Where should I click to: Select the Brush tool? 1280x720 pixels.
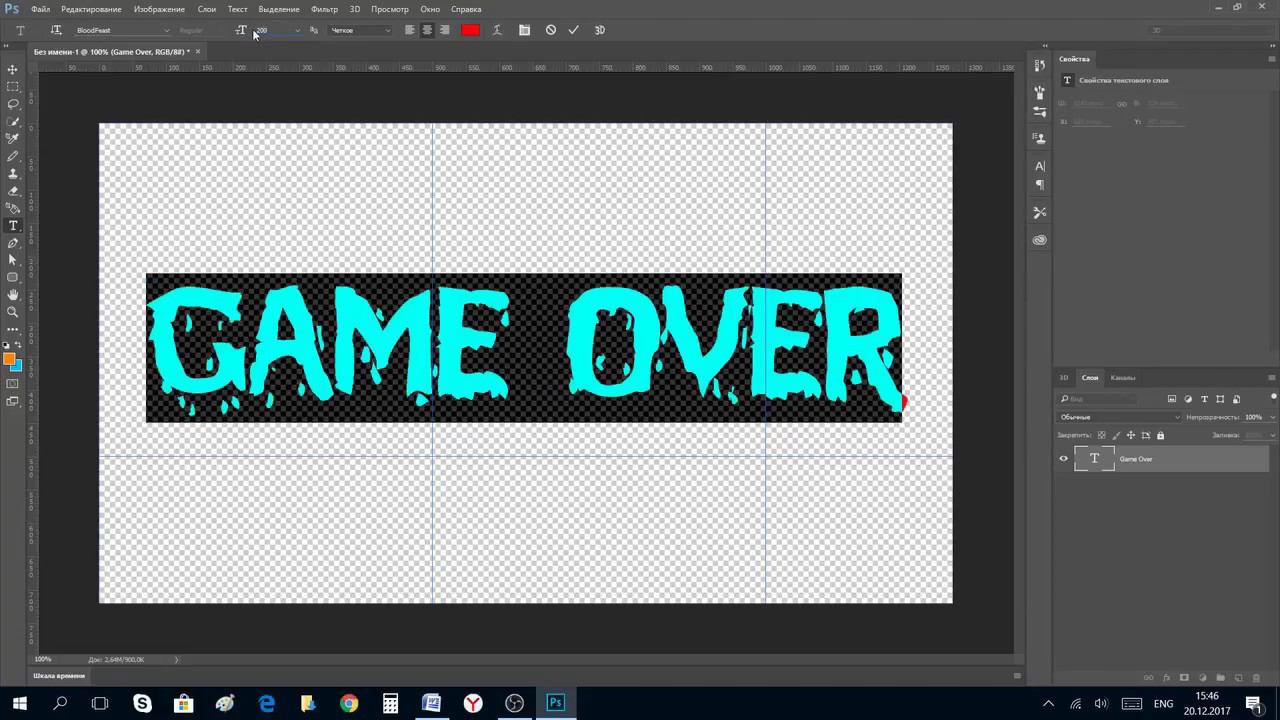[13, 156]
